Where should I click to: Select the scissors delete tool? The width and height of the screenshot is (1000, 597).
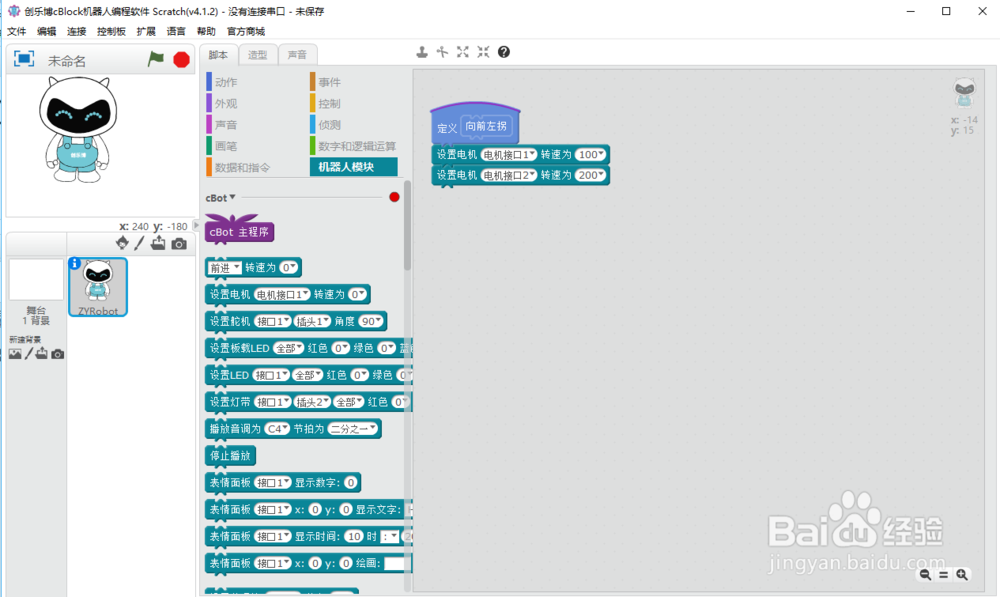point(441,52)
